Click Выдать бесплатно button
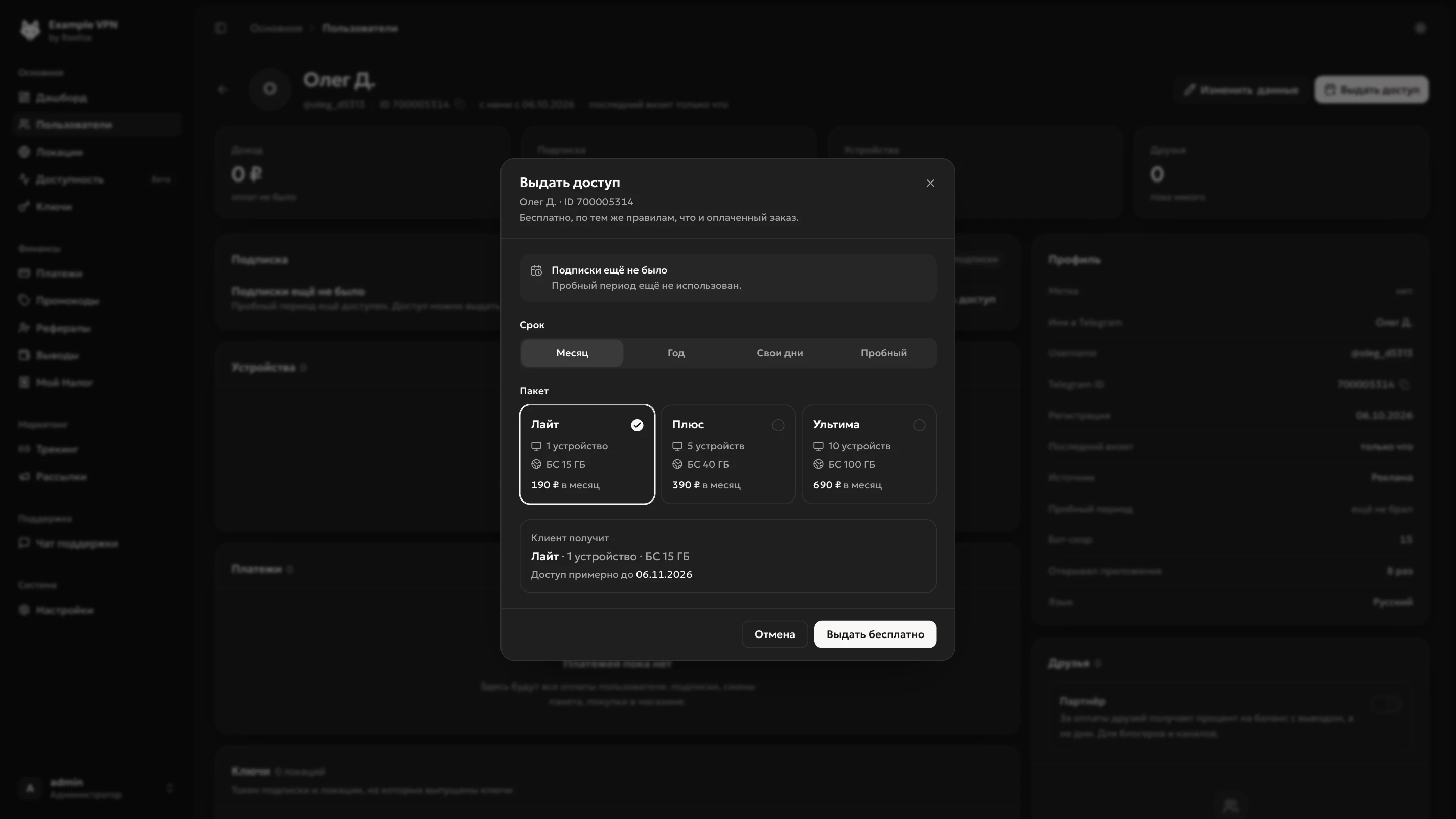This screenshot has height=819, width=1456. pos(875,634)
